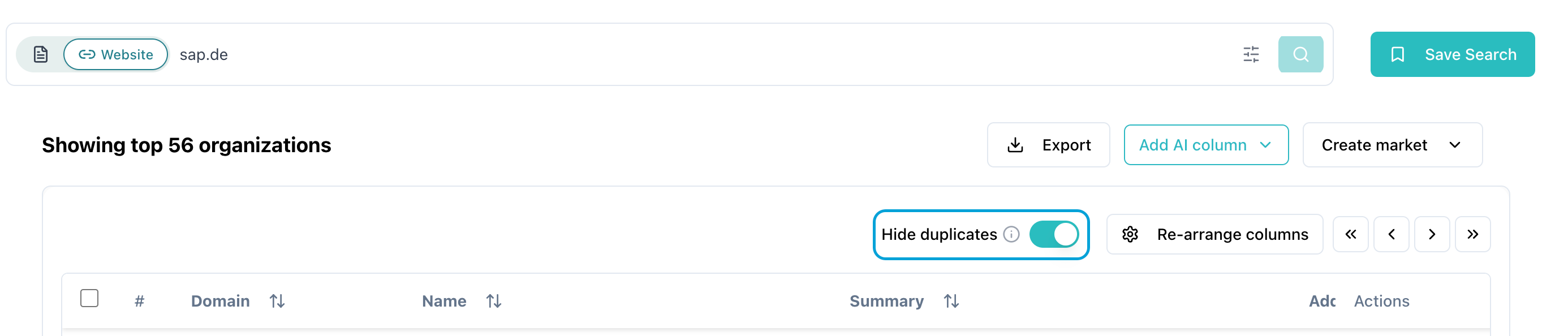The image size is (1568, 336).
Task: Click the document icon in search bar
Action: coord(41,55)
